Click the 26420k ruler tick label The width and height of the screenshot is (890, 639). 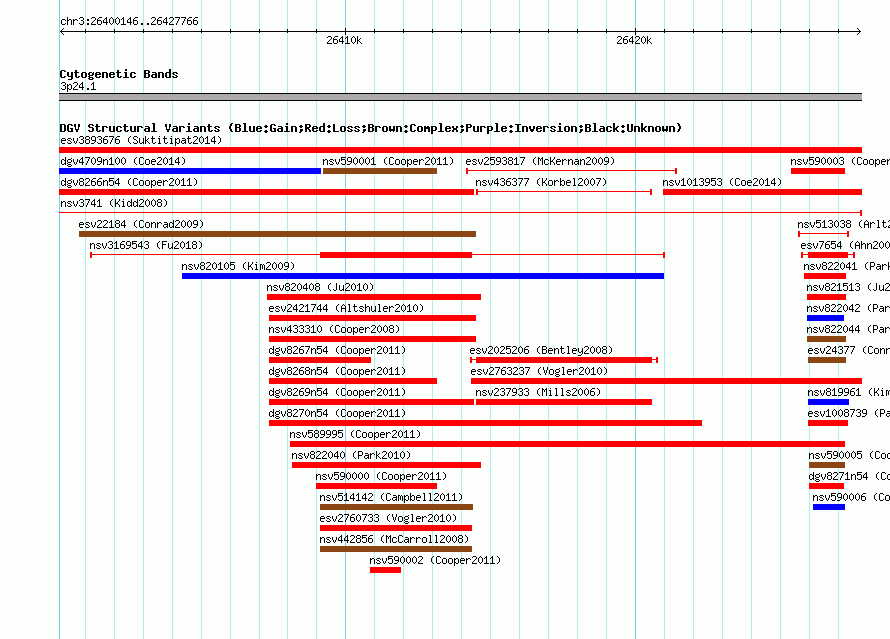(x=634, y=40)
